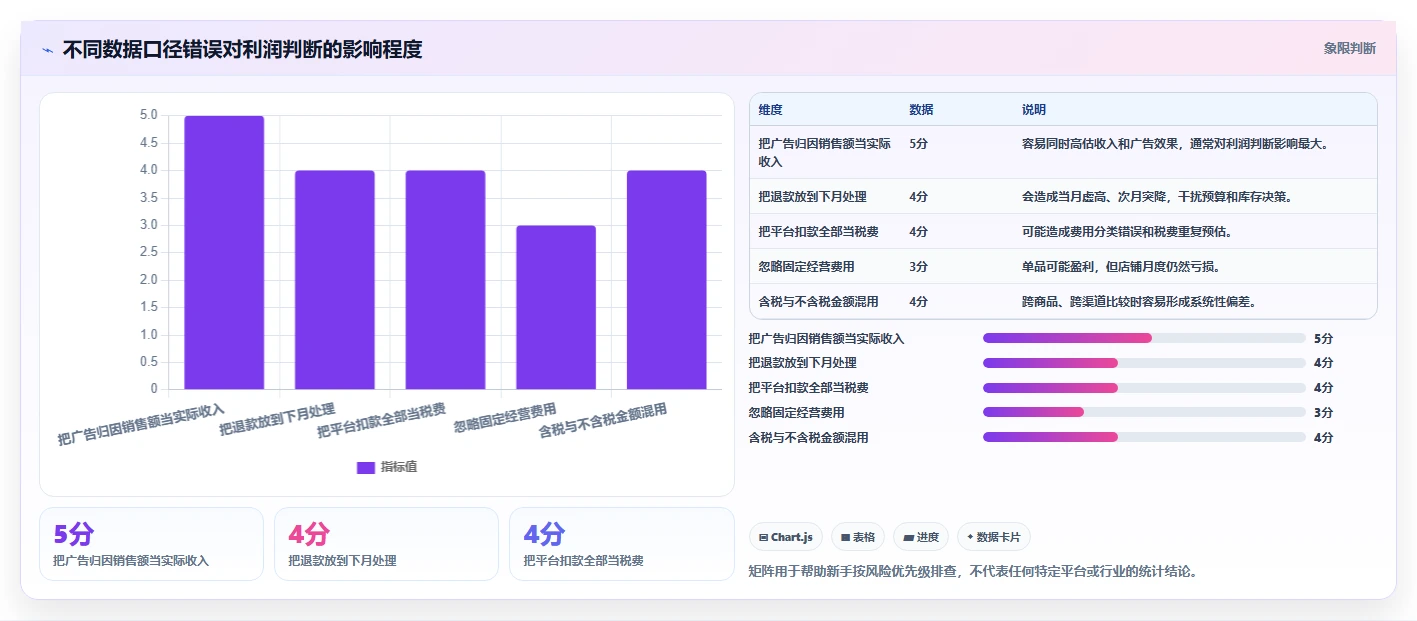Click the chart bar for 把广告归因销售额当实际收入
1417x621 pixels.
tap(224, 252)
